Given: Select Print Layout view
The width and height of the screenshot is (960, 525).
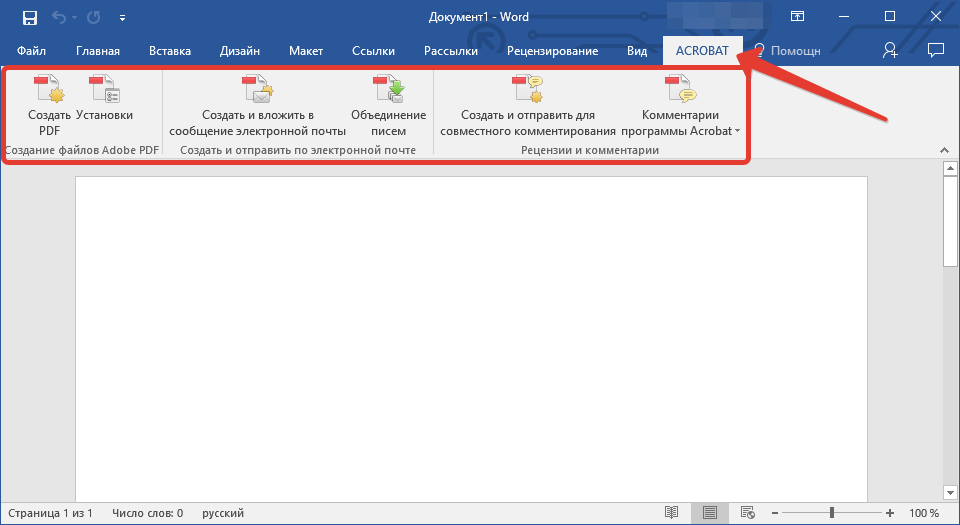Looking at the screenshot, I should click(x=710, y=513).
